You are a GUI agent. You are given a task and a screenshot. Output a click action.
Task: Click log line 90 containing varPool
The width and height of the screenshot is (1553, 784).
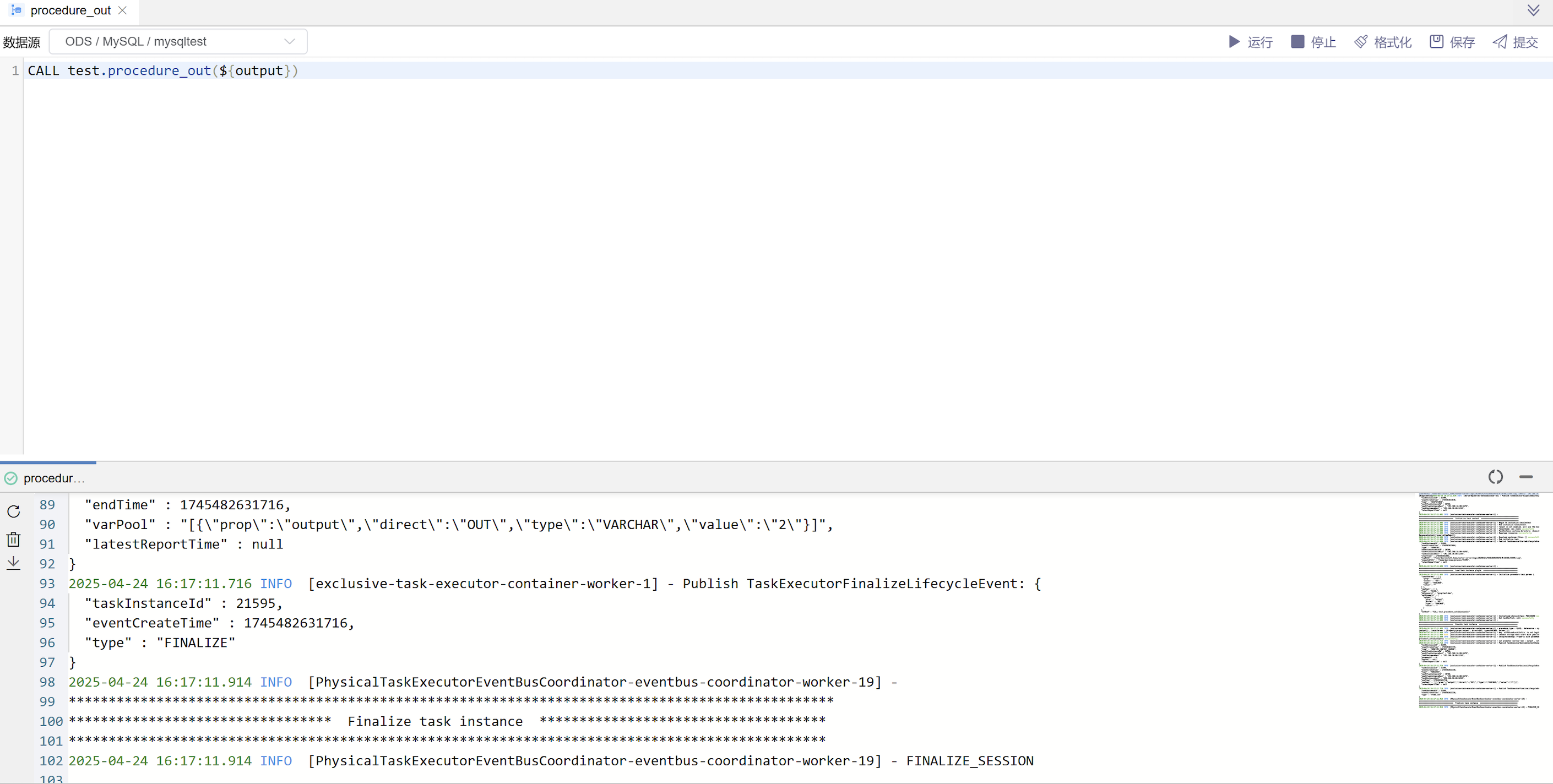pos(458,525)
